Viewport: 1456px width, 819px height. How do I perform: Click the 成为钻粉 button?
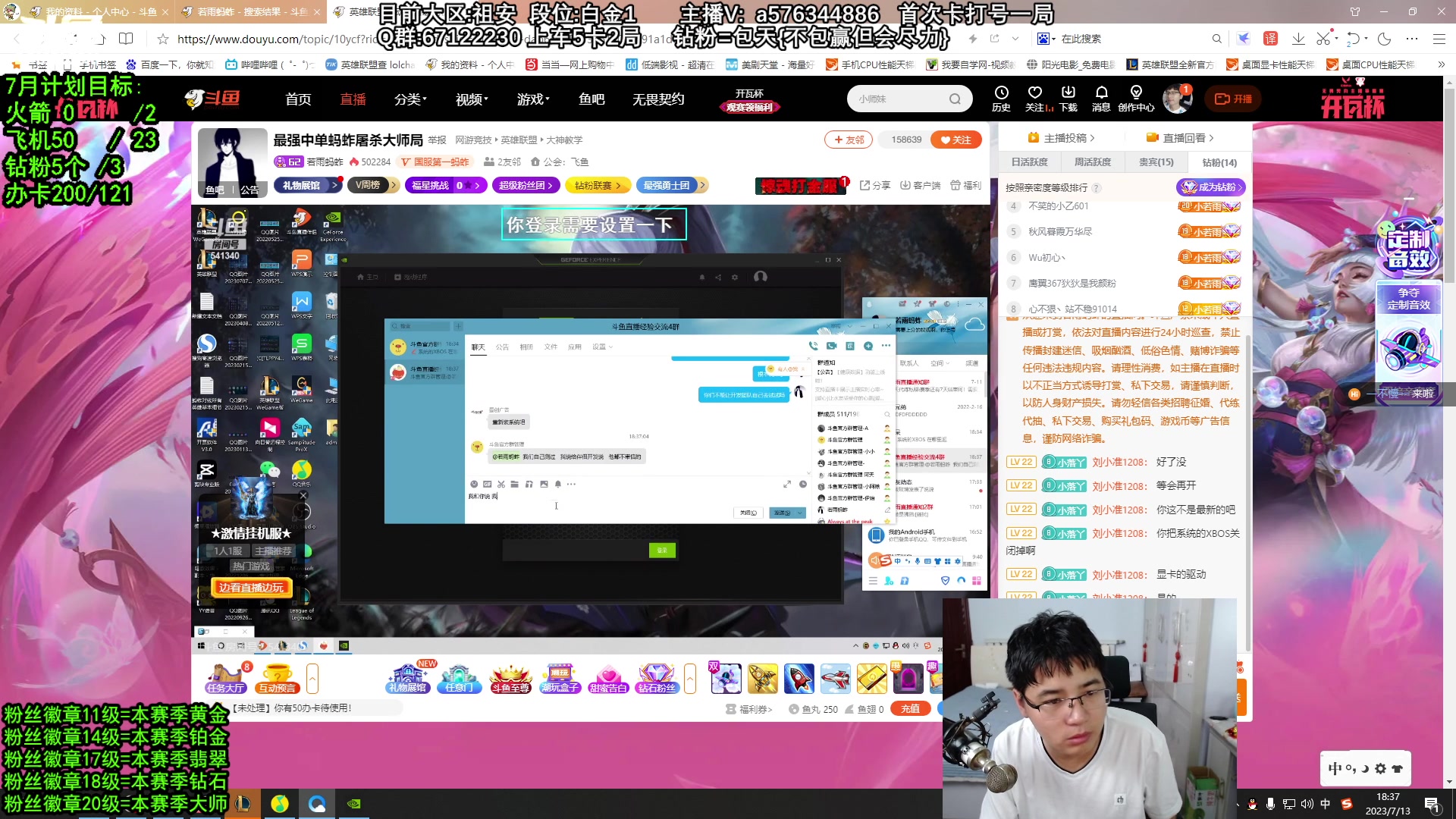tap(1210, 187)
